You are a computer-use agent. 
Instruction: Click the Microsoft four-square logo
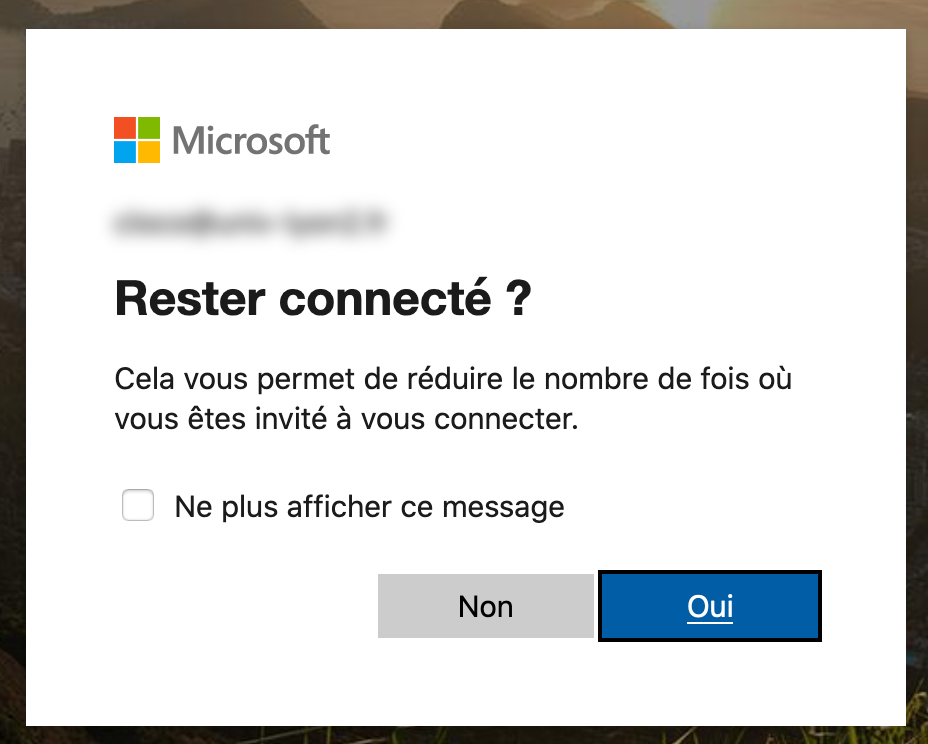coord(137,140)
